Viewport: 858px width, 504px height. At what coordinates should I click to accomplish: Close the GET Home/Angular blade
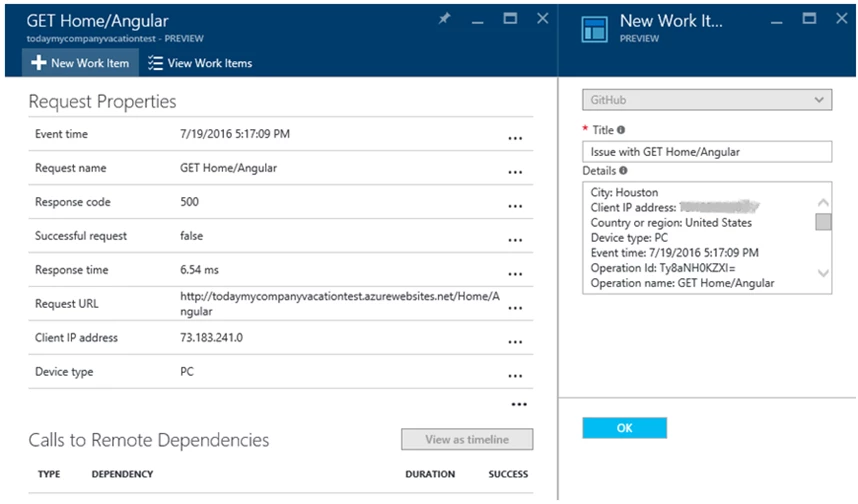pos(542,19)
